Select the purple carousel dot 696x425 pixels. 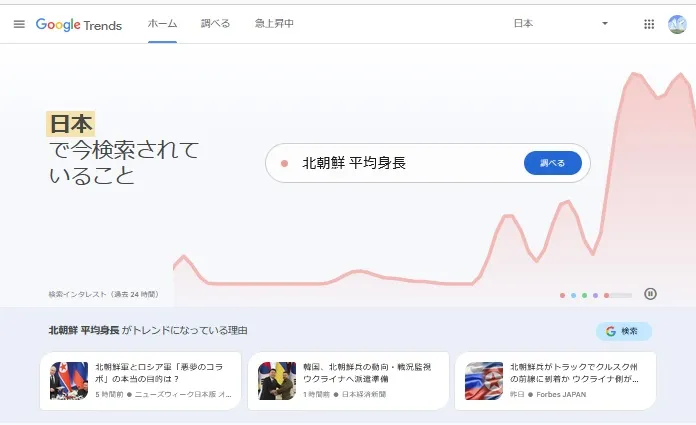pos(595,295)
